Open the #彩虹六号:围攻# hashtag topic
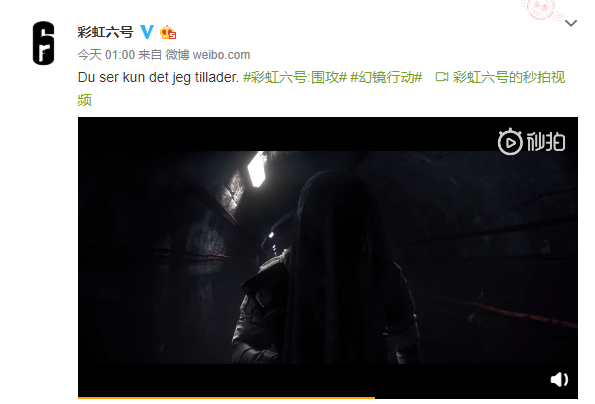The image size is (595, 404). point(294,77)
